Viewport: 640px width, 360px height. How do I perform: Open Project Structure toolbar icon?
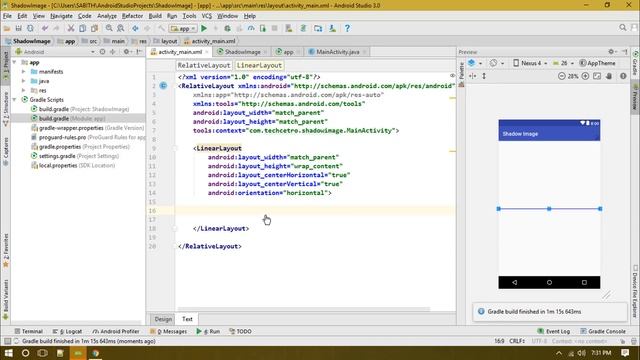pyautogui.click(x=318, y=29)
